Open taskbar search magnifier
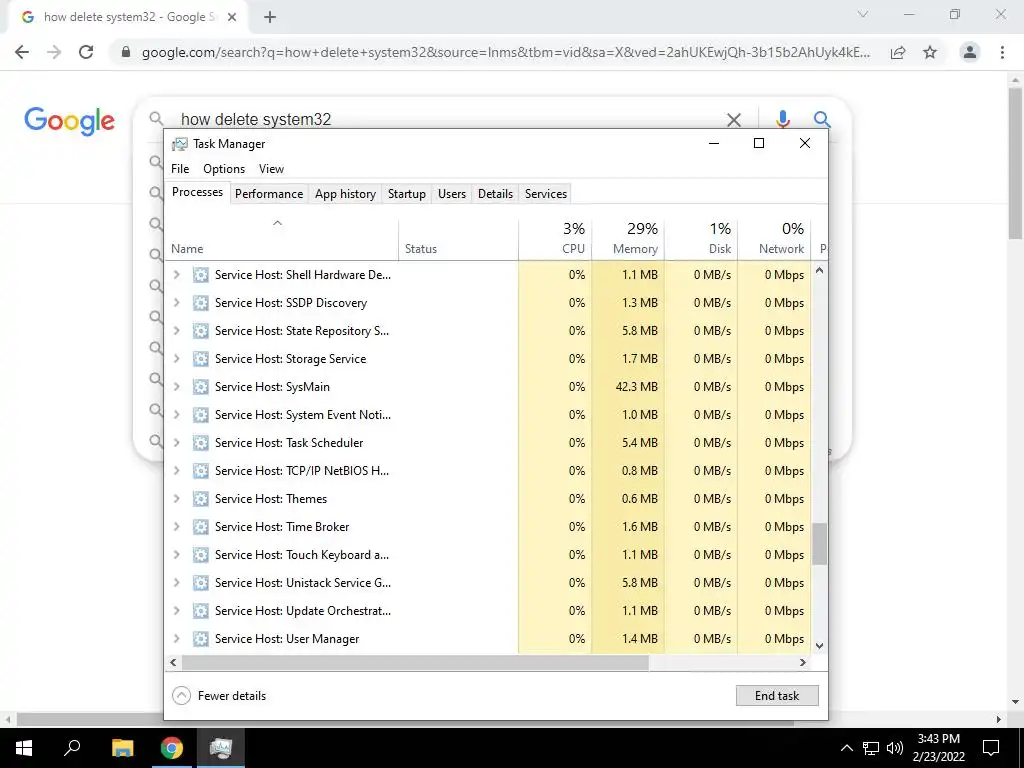 point(72,747)
